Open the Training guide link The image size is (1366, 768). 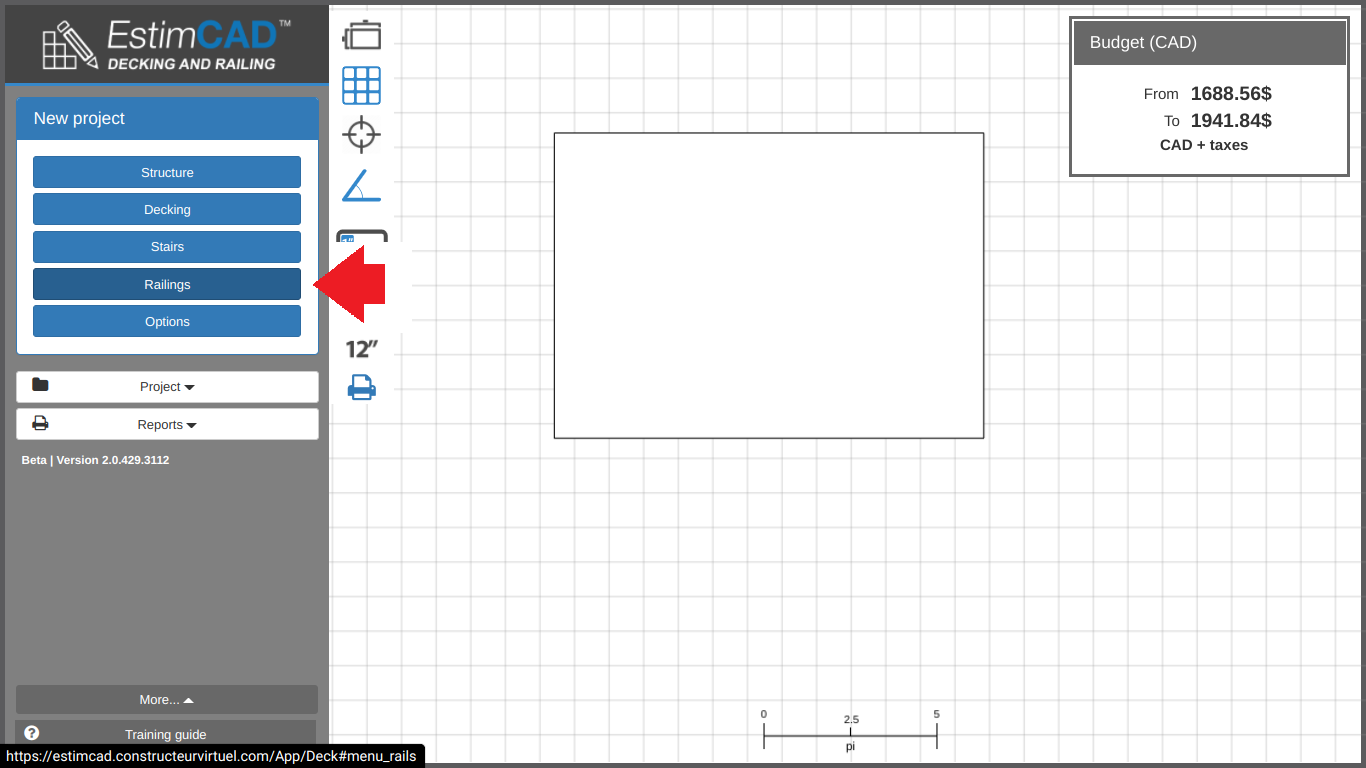tap(166, 734)
